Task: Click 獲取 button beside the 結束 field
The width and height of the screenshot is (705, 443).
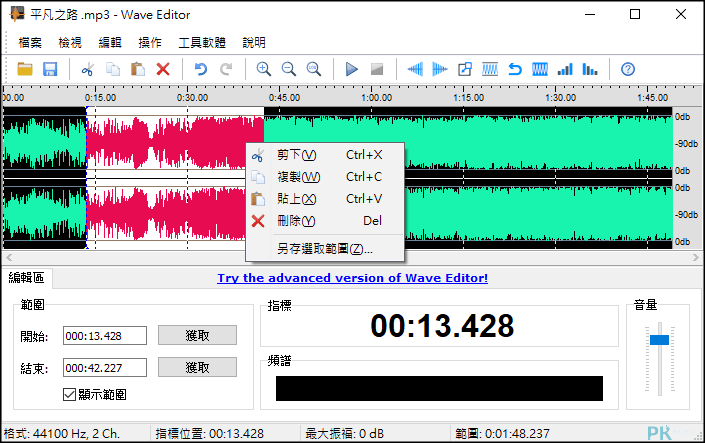Action: pos(197,367)
